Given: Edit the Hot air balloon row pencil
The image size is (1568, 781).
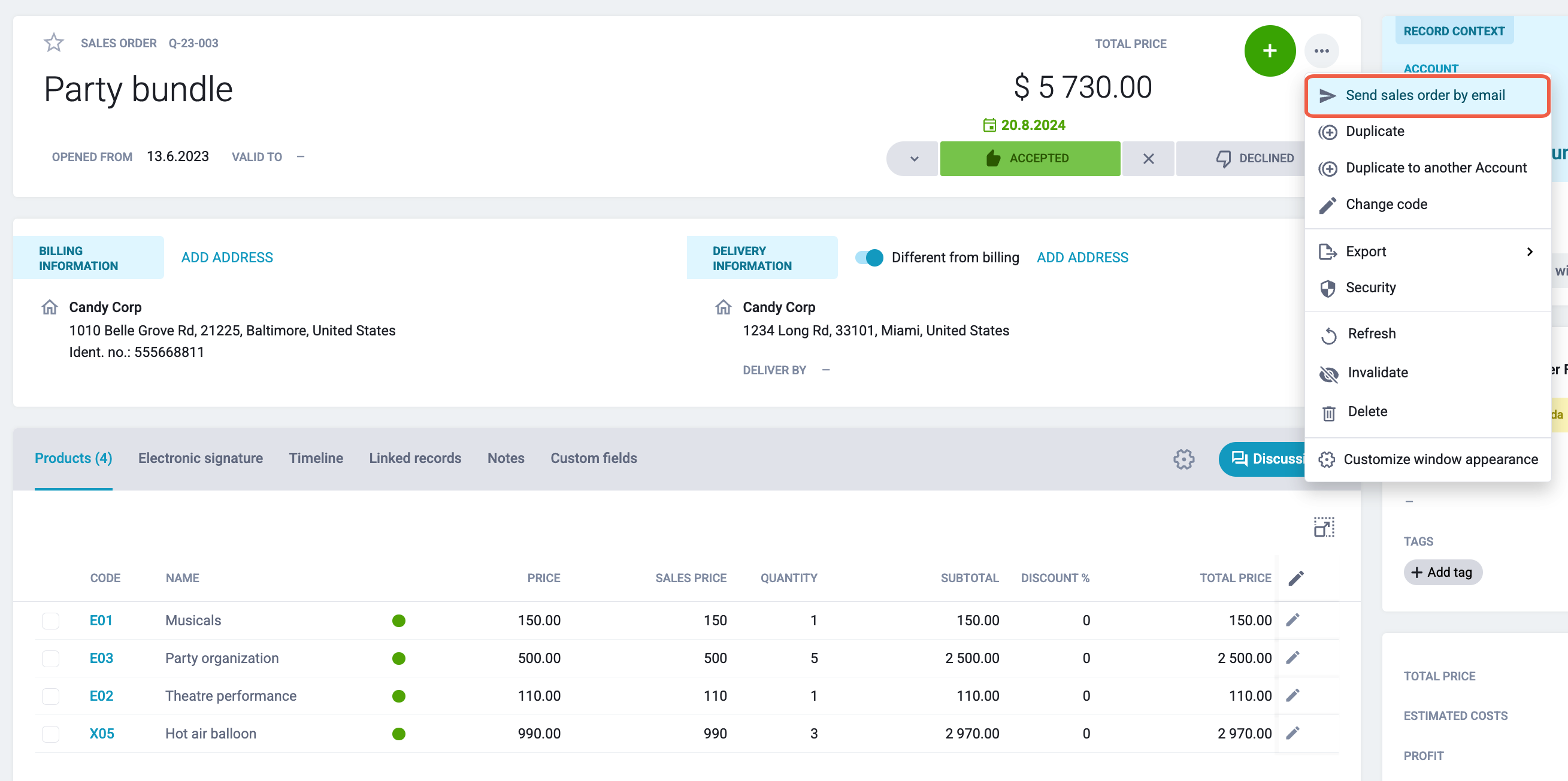Looking at the screenshot, I should [1292, 733].
